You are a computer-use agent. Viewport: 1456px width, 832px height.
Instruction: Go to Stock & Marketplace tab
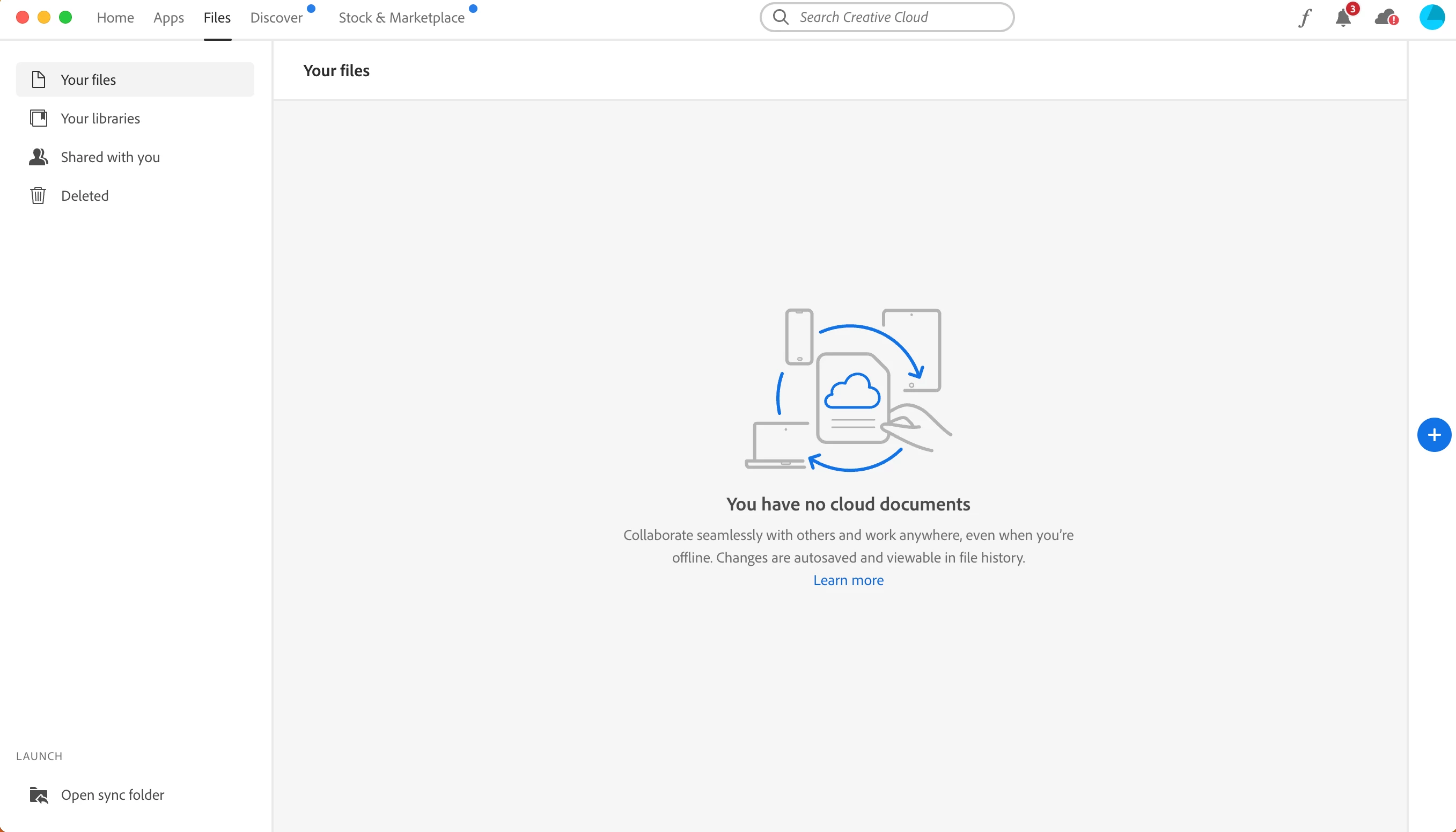click(x=401, y=18)
